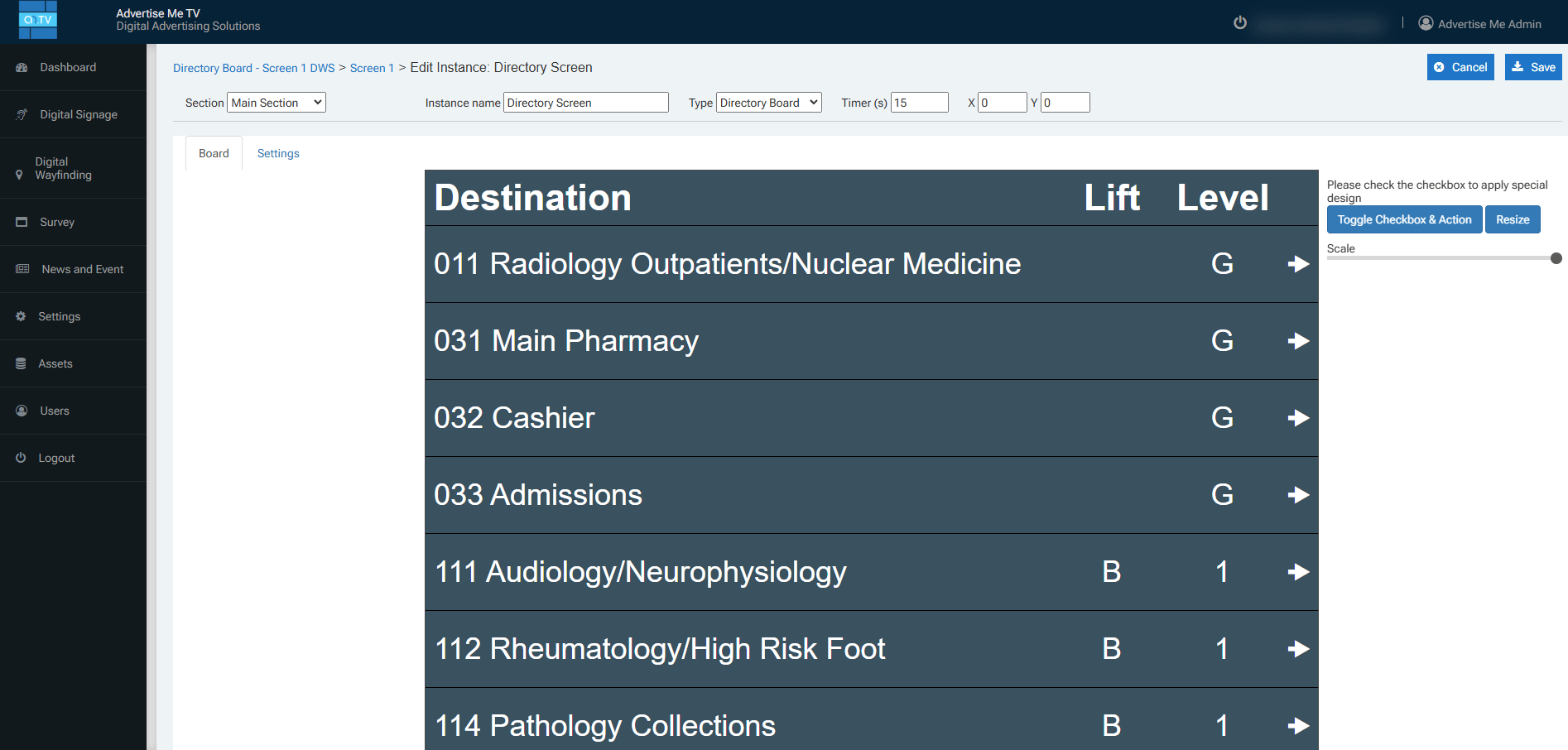The height and width of the screenshot is (750, 1568).
Task: Cancel editing the instance
Action: pyautogui.click(x=1460, y=67)
